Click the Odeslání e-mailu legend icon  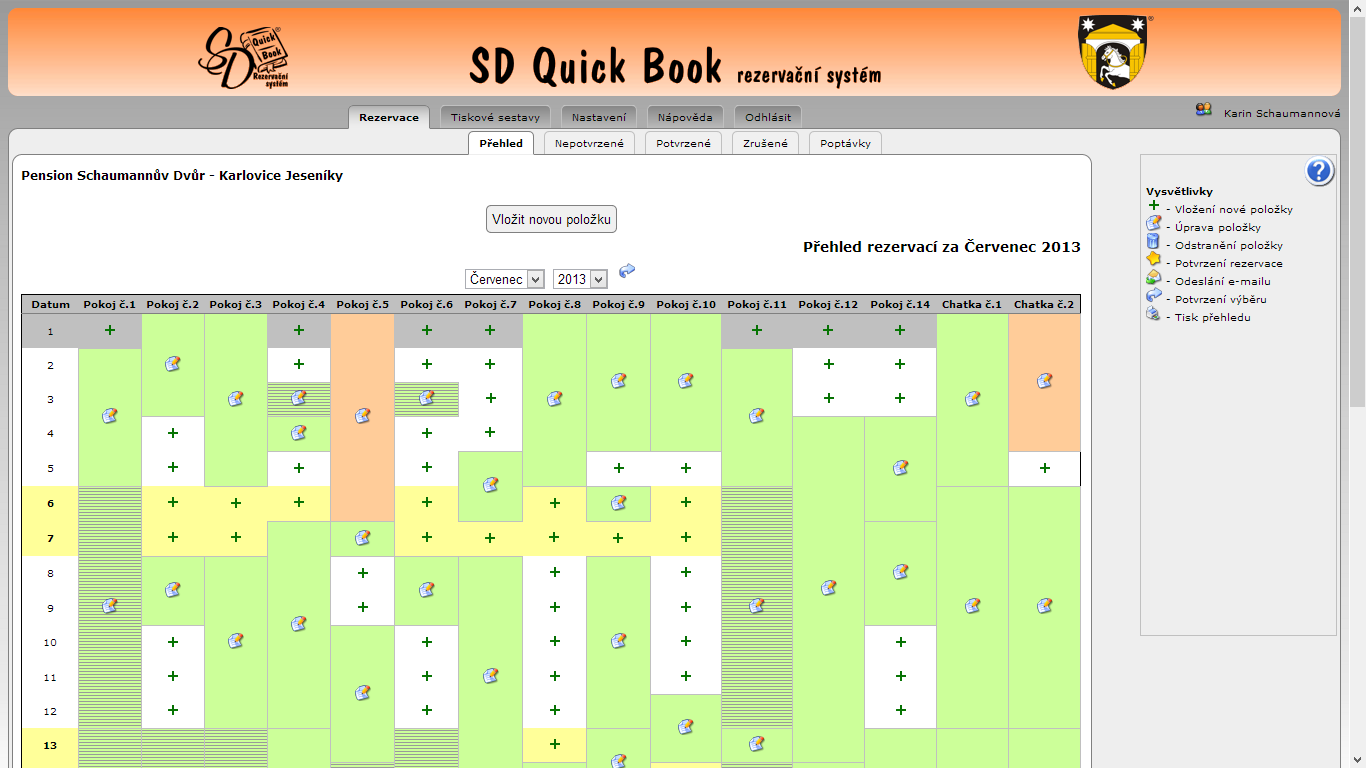click(1153, 278)
